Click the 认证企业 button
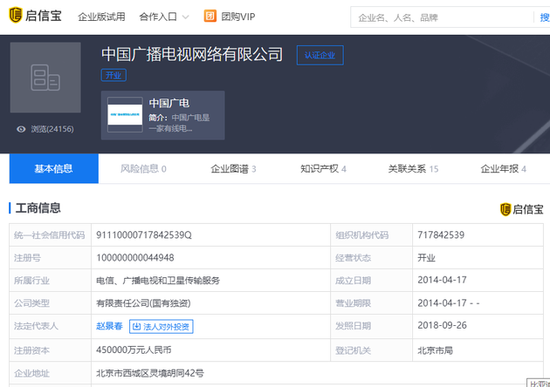This screenshot has height=387, width=550. click(320, 55)
